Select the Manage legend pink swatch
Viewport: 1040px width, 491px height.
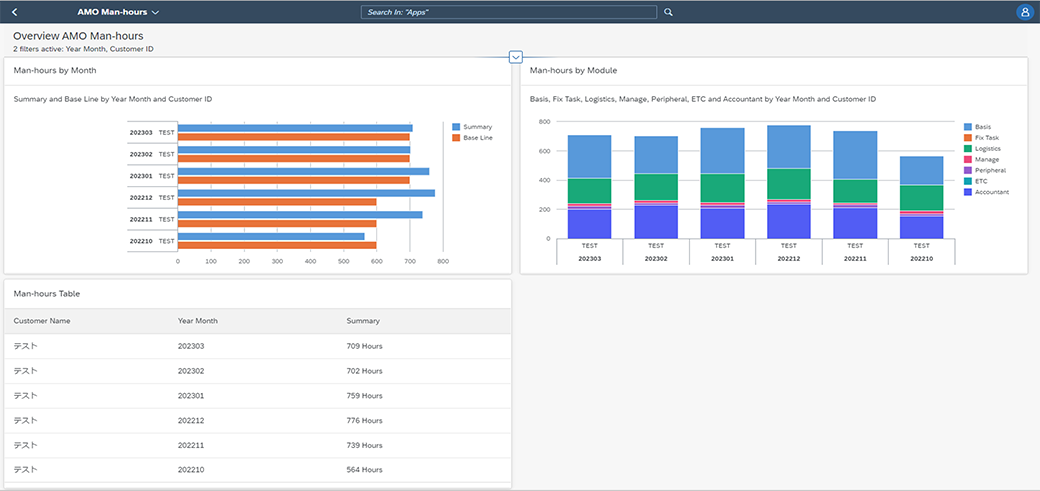coord(968,159)
